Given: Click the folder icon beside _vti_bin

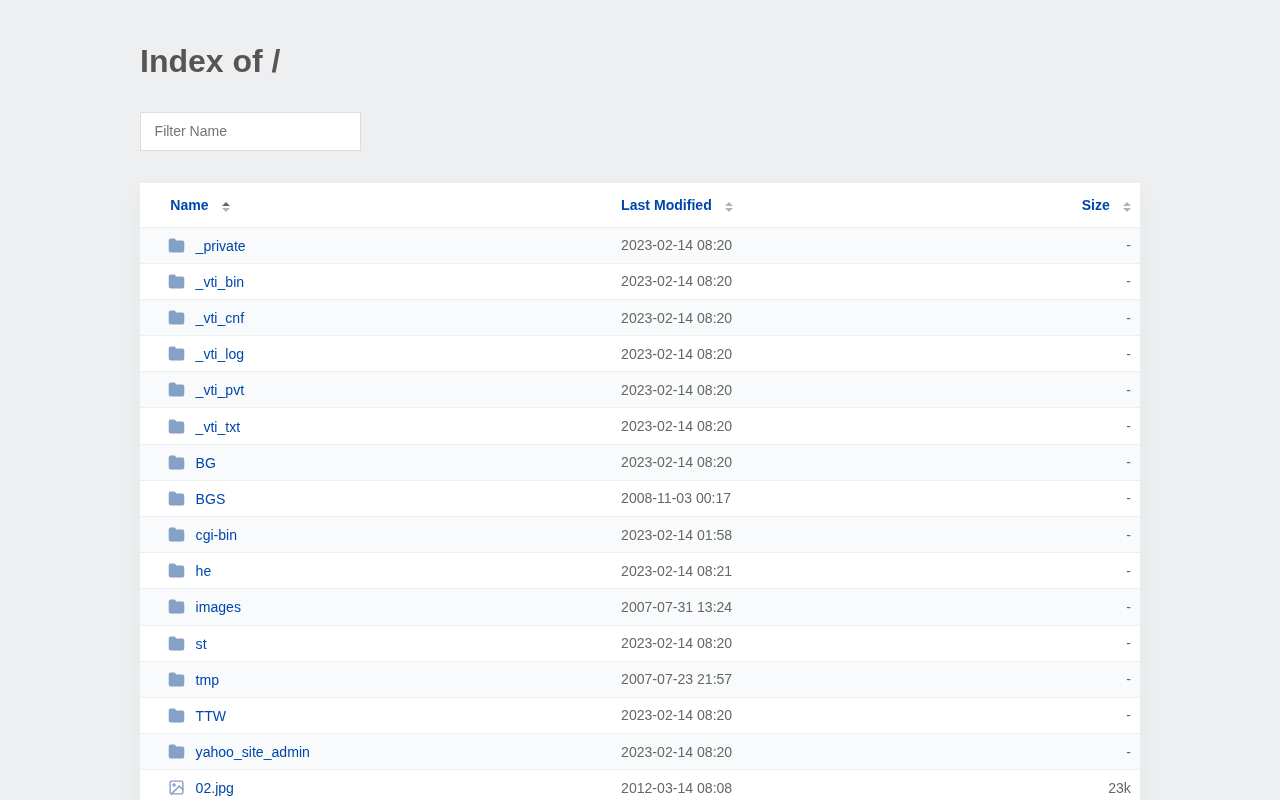Looking at the screenshot, I should [x=176, y=282].
